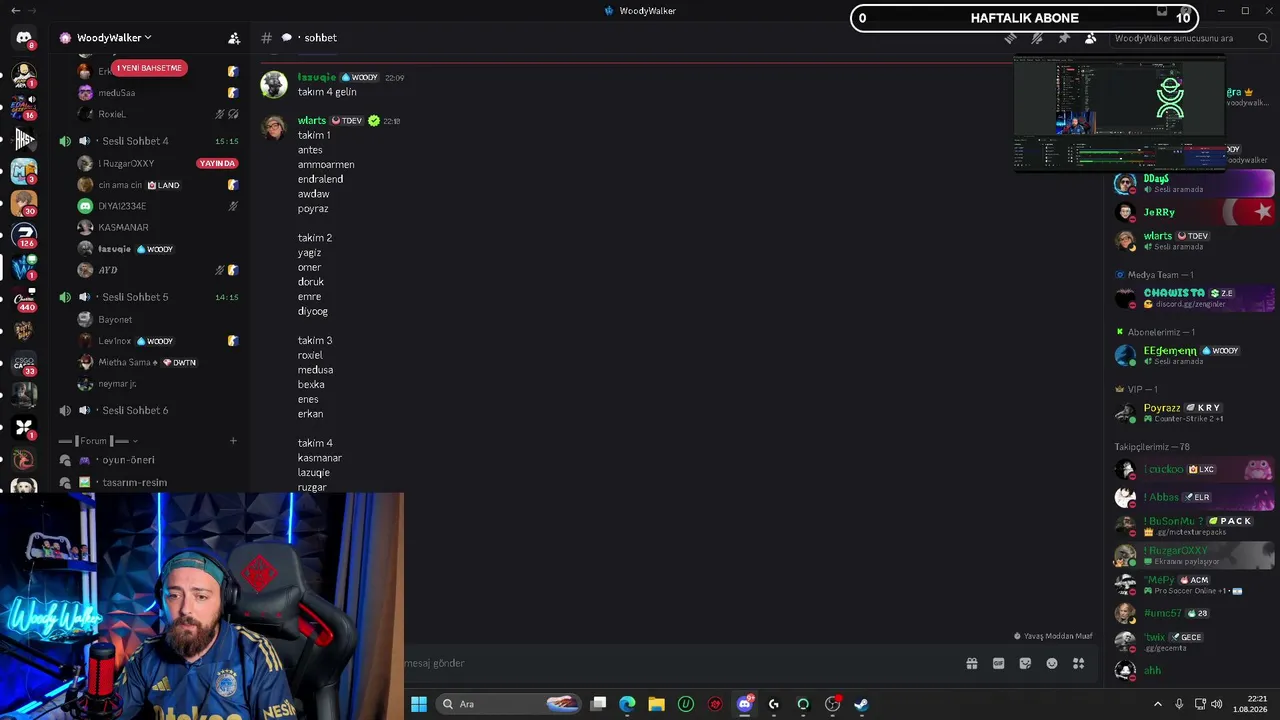Open Task View on the taskbar

click(598, 704)
